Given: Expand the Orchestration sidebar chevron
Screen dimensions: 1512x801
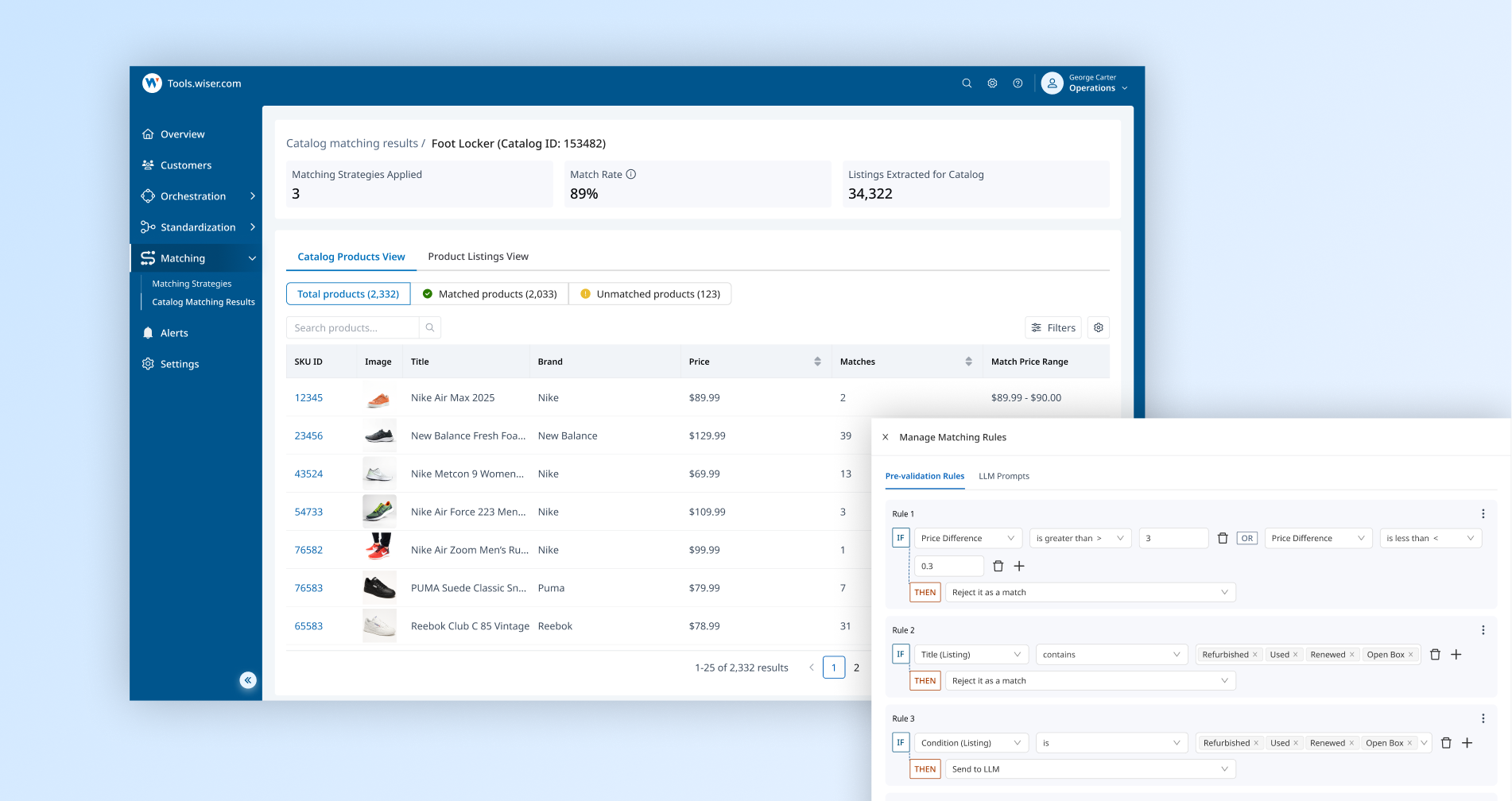Looking at the screenshot, I should pyautogui.click(x=253, y=196).
